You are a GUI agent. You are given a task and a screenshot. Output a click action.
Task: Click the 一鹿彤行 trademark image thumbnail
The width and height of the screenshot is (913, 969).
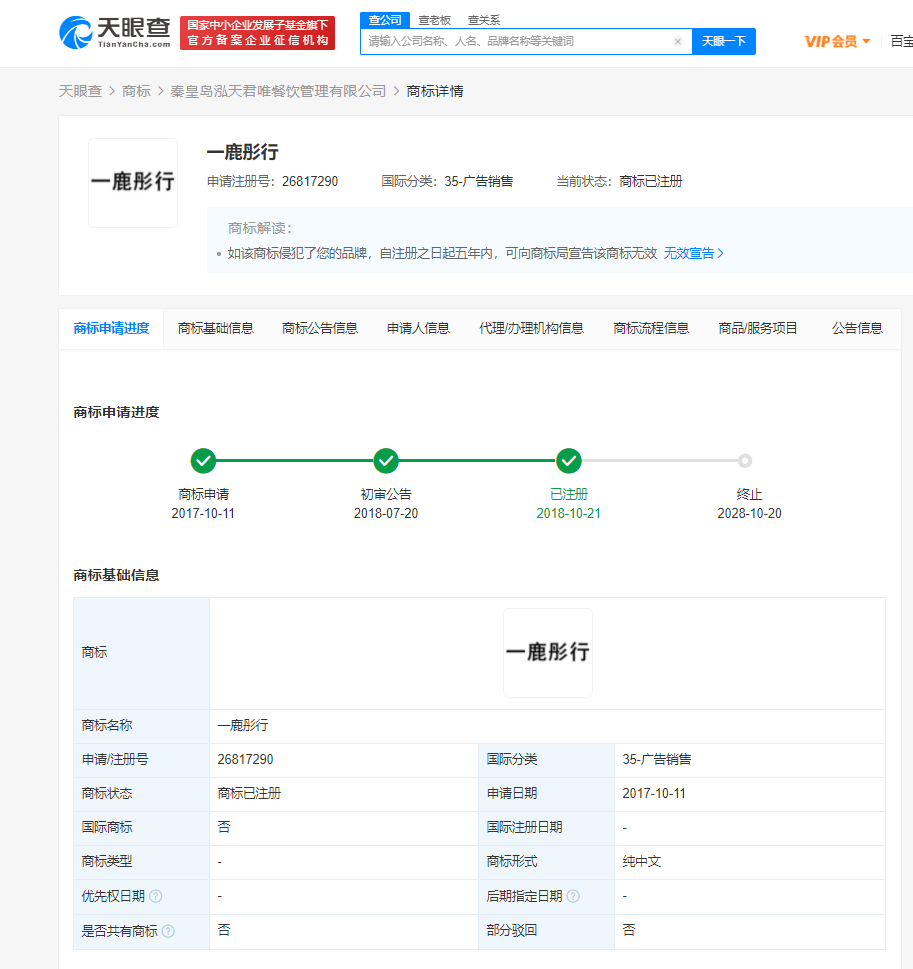(x=133, y=182)
